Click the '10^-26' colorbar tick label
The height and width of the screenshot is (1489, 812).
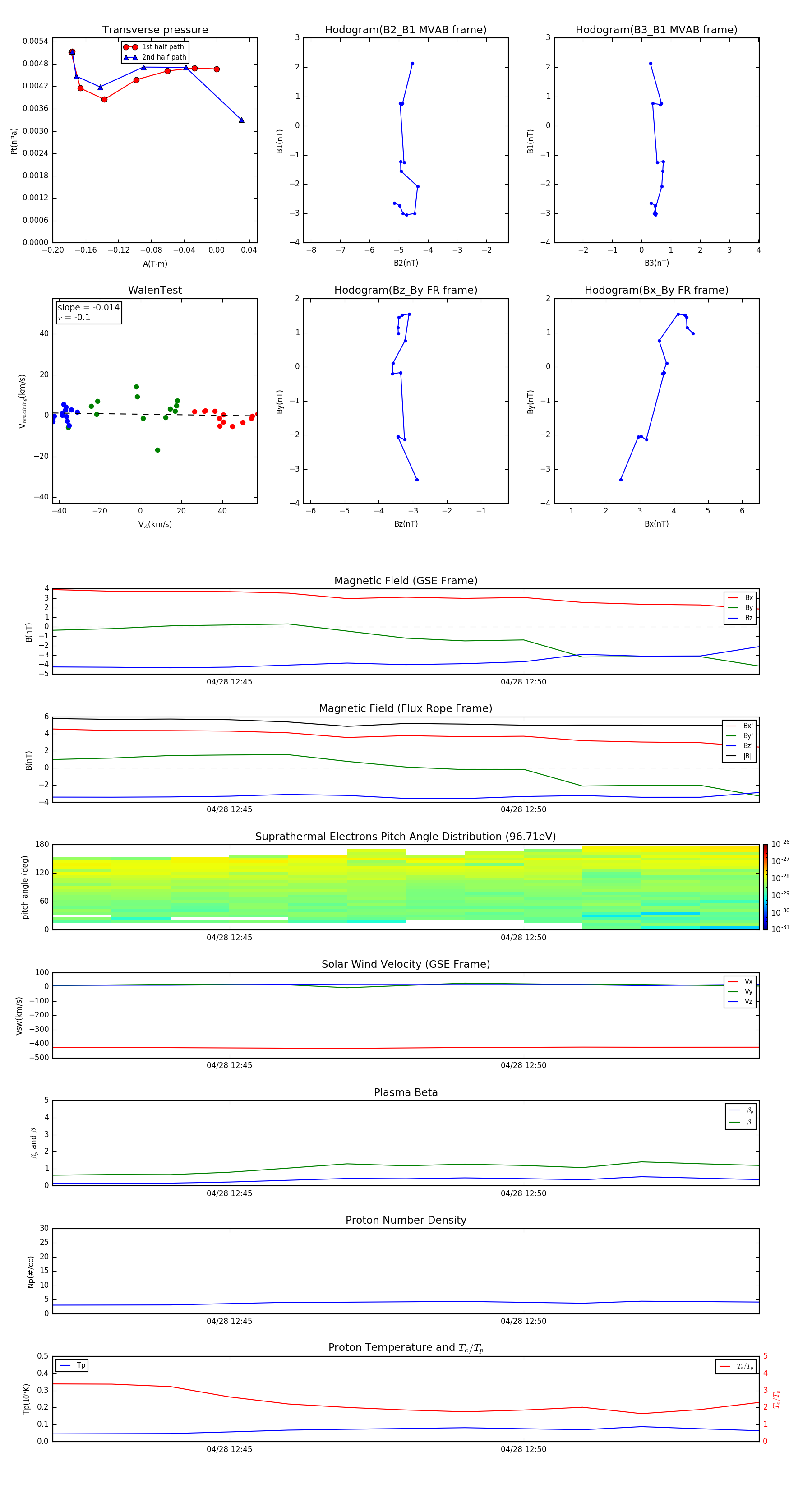click(780, 843)
